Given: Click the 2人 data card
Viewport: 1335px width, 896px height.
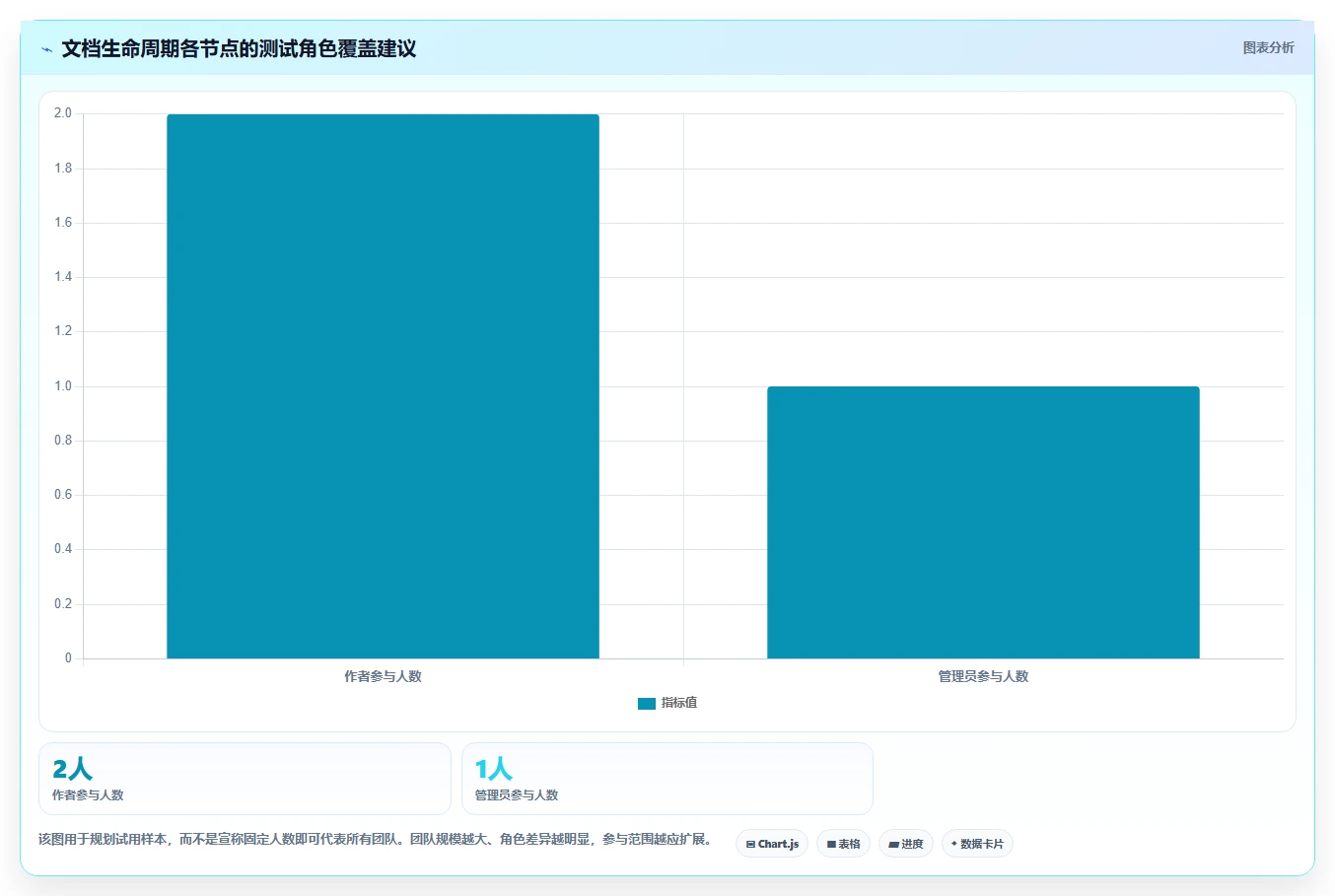Looking at the screenshot, I should tap(245, 779).
